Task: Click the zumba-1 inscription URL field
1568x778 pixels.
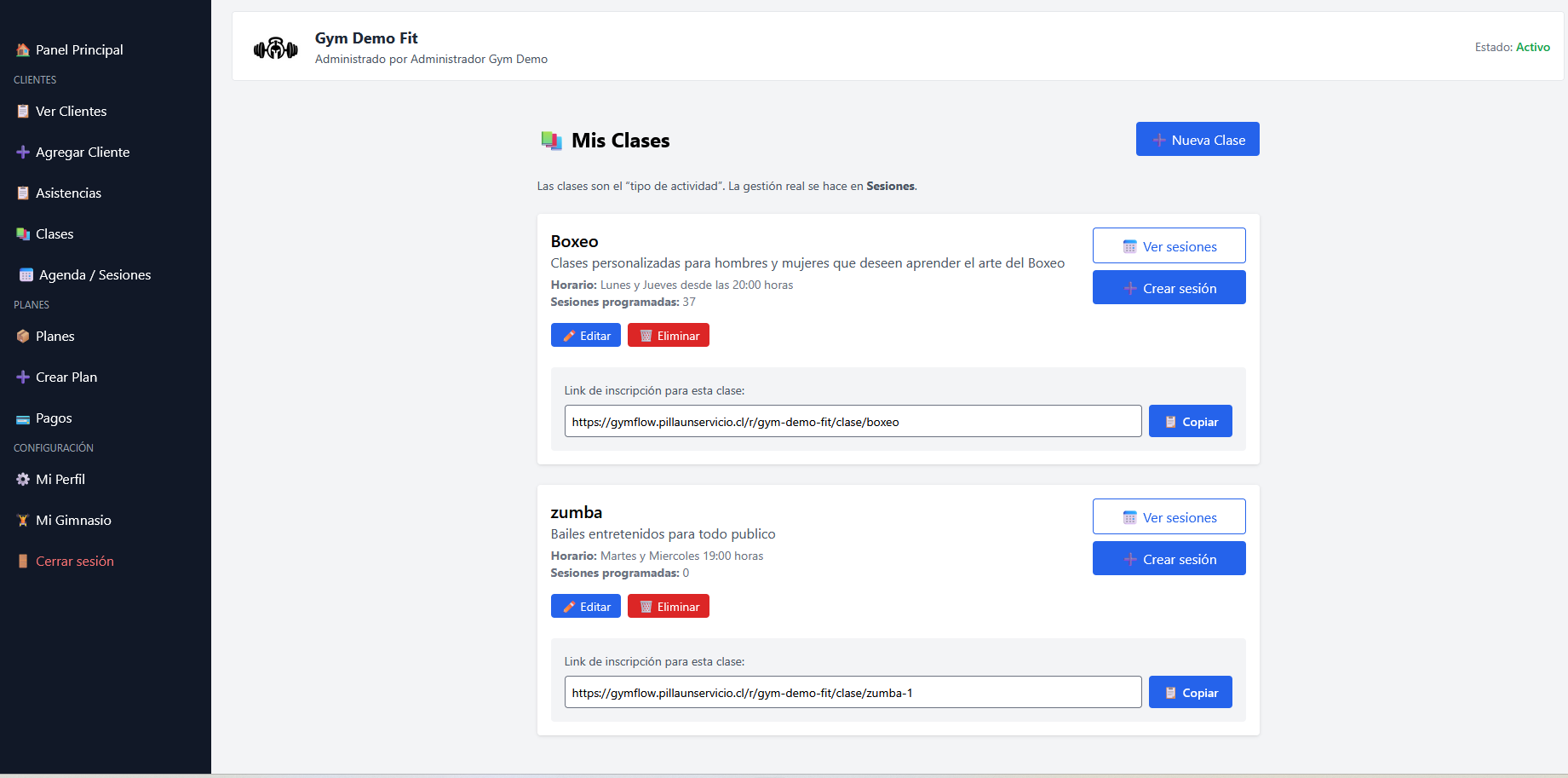Action: tap(853, 692)
